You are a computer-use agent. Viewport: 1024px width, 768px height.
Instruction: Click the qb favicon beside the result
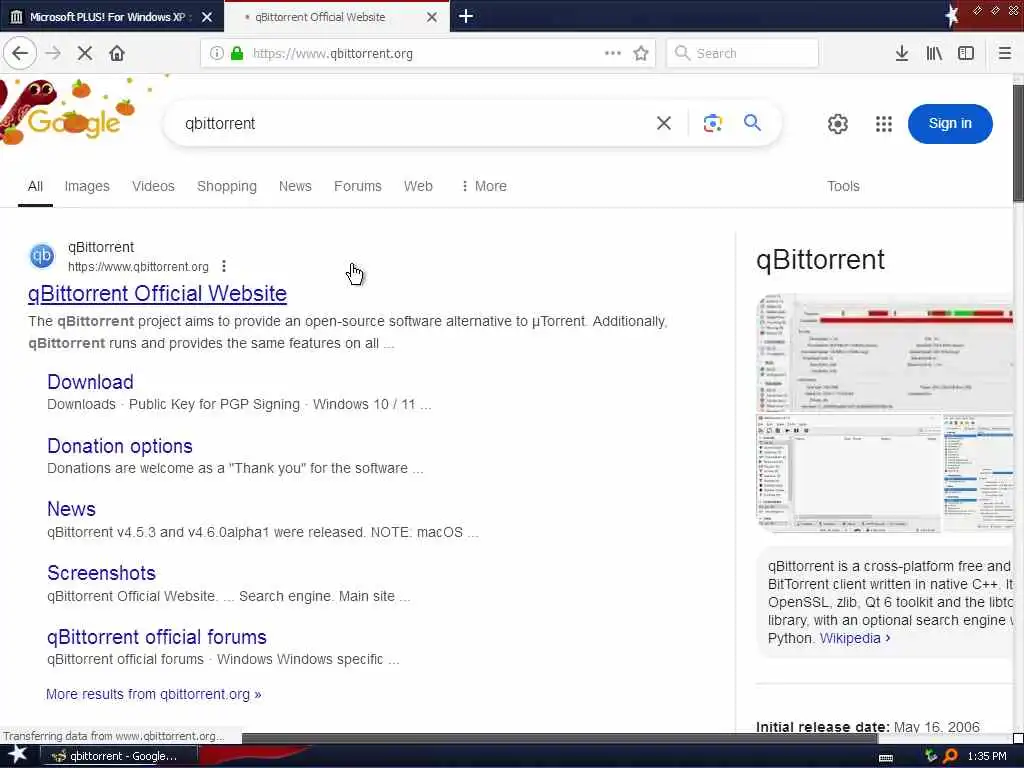click(42, 256)
